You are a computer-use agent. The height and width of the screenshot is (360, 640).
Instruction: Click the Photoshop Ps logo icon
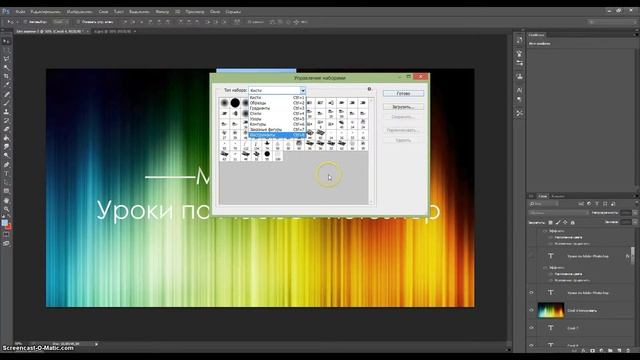[x=6, y=11]
